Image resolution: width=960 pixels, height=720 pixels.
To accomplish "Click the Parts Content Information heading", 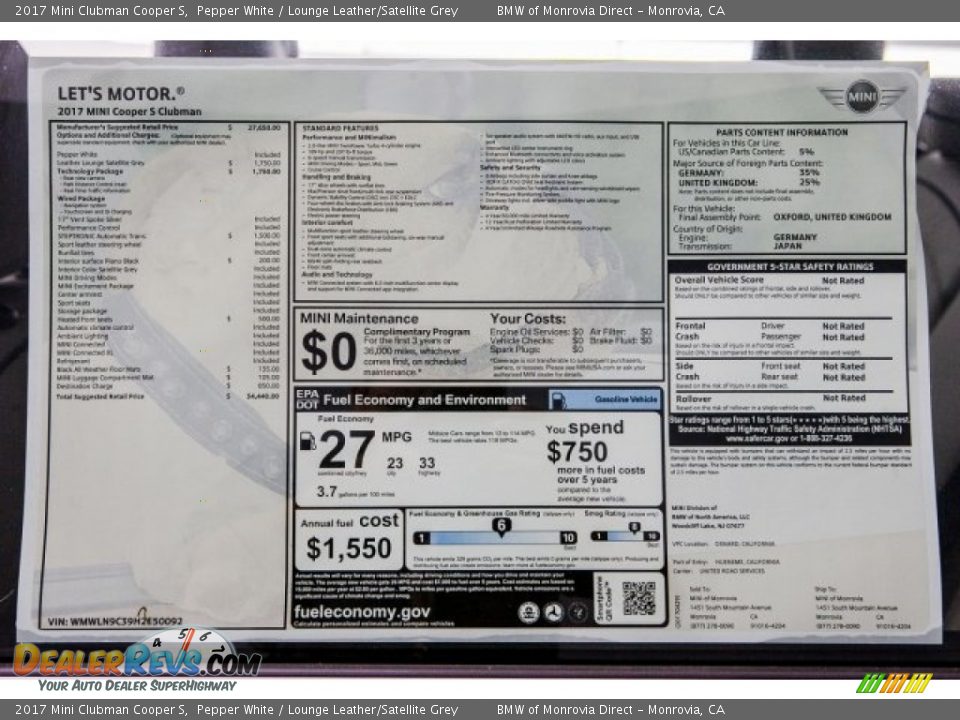I will point(781,132).
